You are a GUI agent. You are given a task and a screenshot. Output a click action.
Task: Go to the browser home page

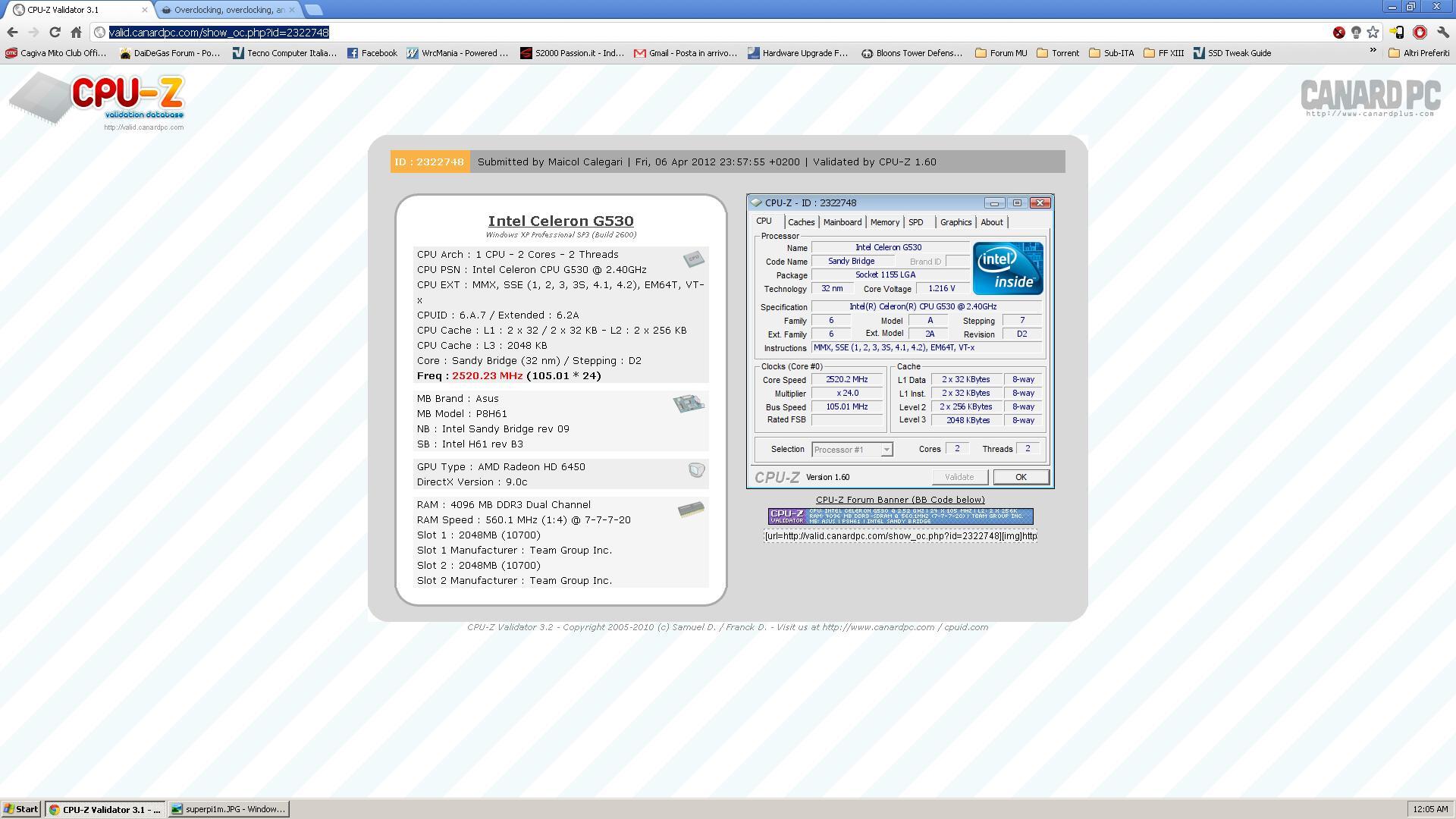(x=76, y=33)
